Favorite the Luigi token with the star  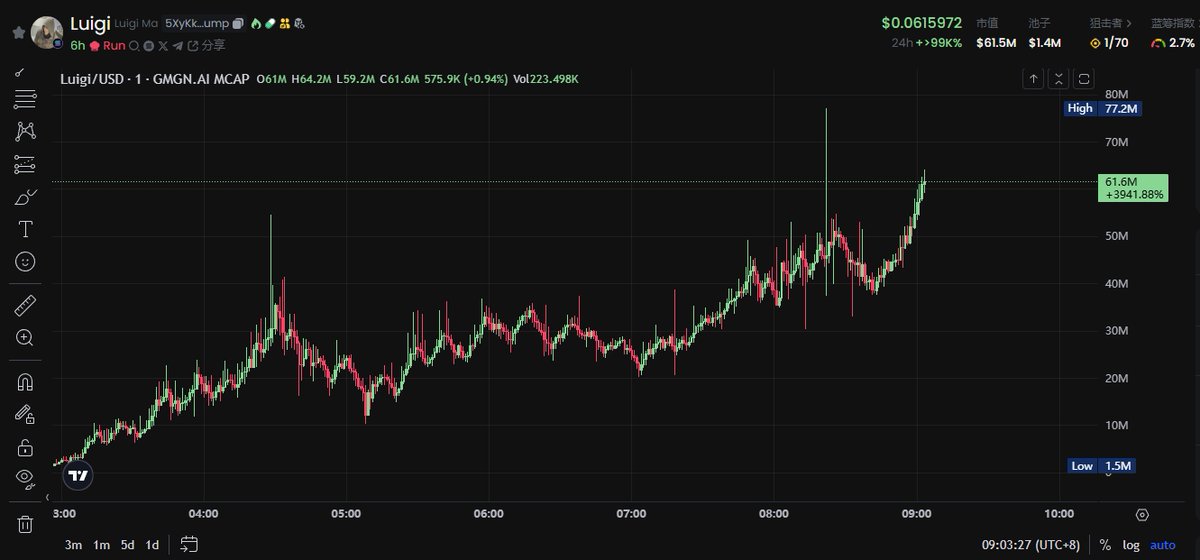pyautogui.click(x=18, y=33)
